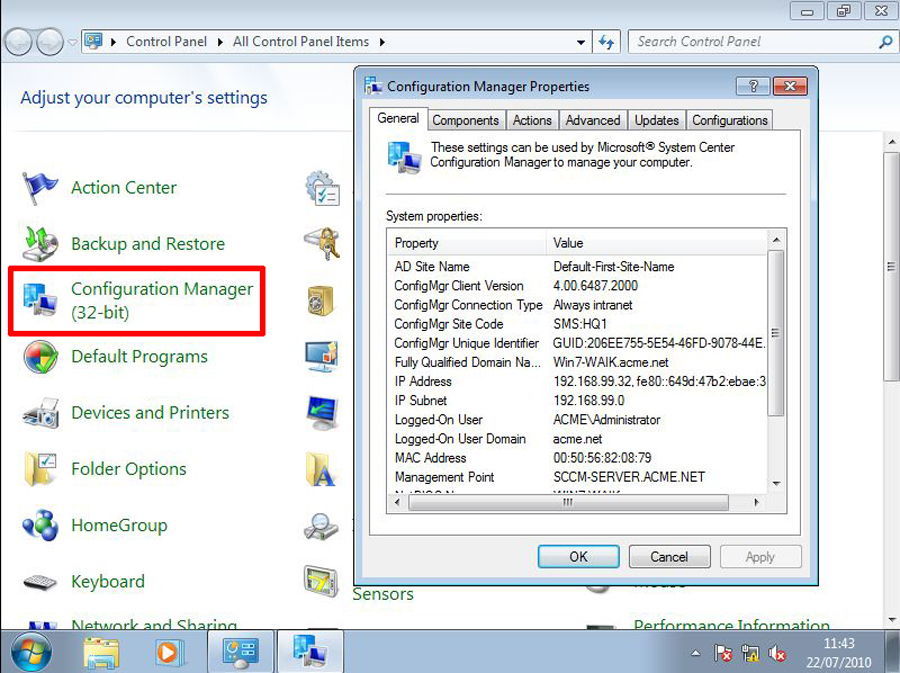This screenshot has width=900, height=673.
Task: Click the Property column header
Action: tap(467, 243)
